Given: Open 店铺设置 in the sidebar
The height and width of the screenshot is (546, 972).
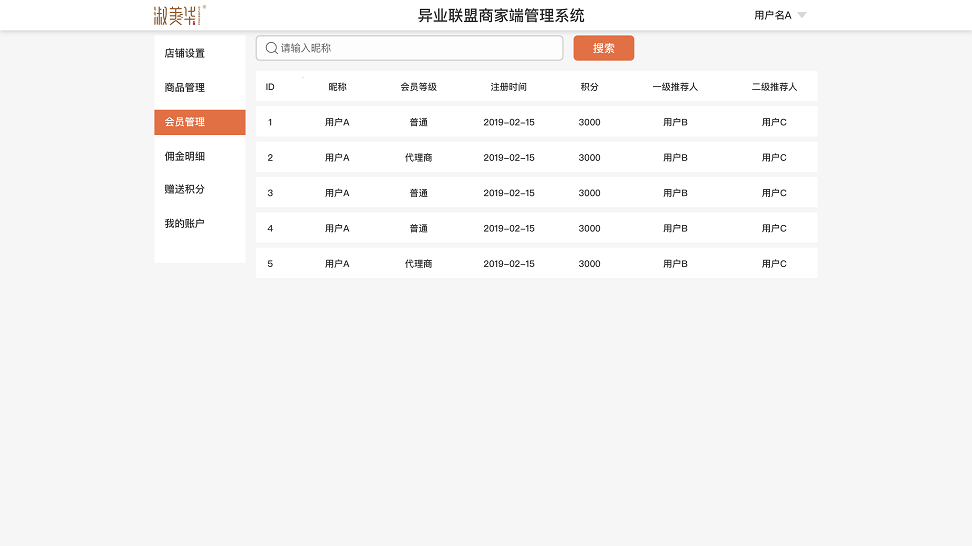Looking at the screenshot, I should click(x=185, y=53).
